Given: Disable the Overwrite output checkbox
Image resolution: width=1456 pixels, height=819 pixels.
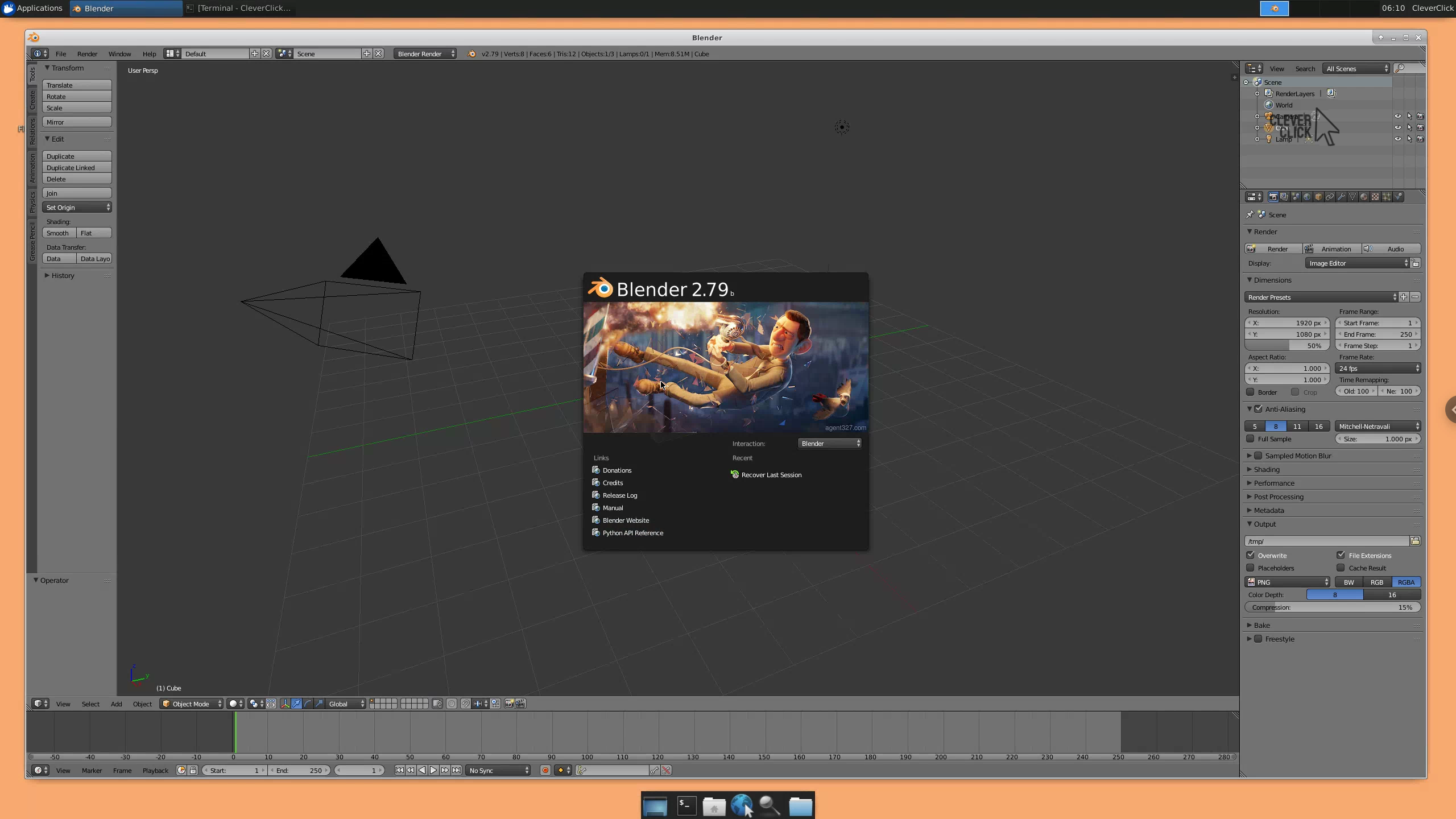Looking at the screenshot, I should tap(1250, 555).
